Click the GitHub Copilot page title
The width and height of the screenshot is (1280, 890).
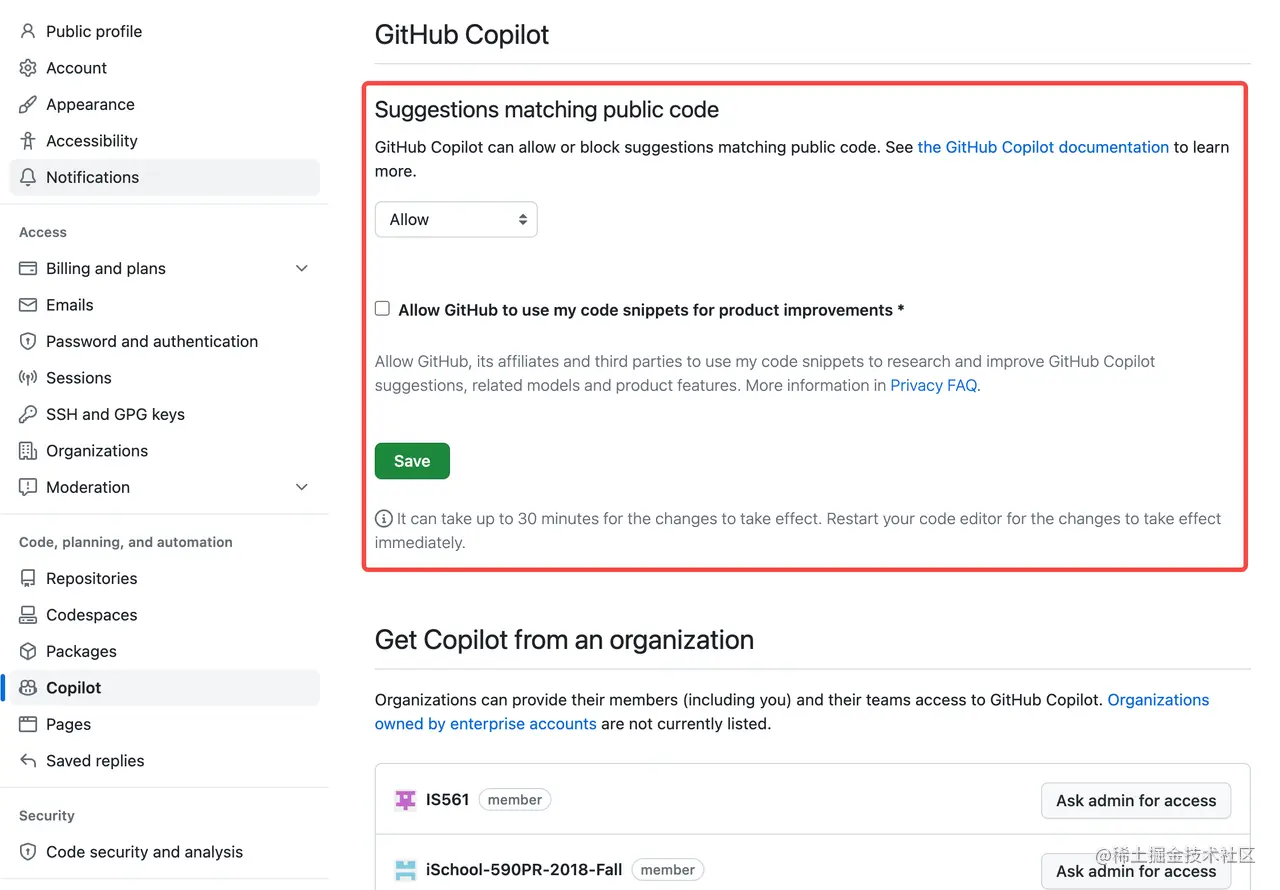462,35
